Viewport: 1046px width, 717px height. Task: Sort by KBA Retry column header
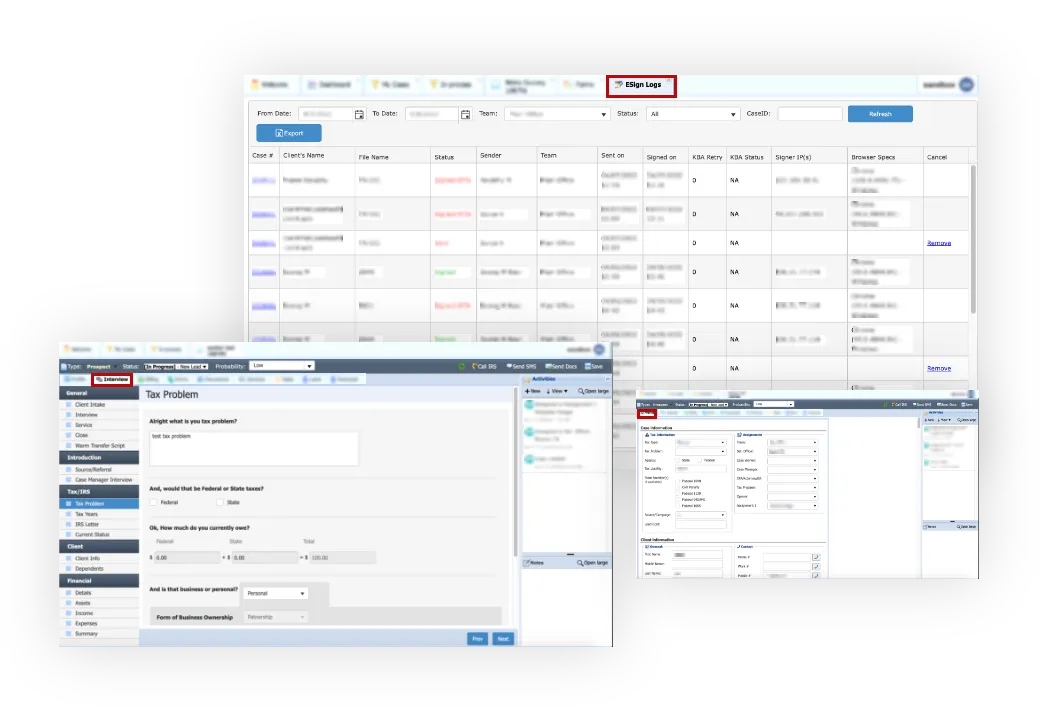(x=707, y=157)
